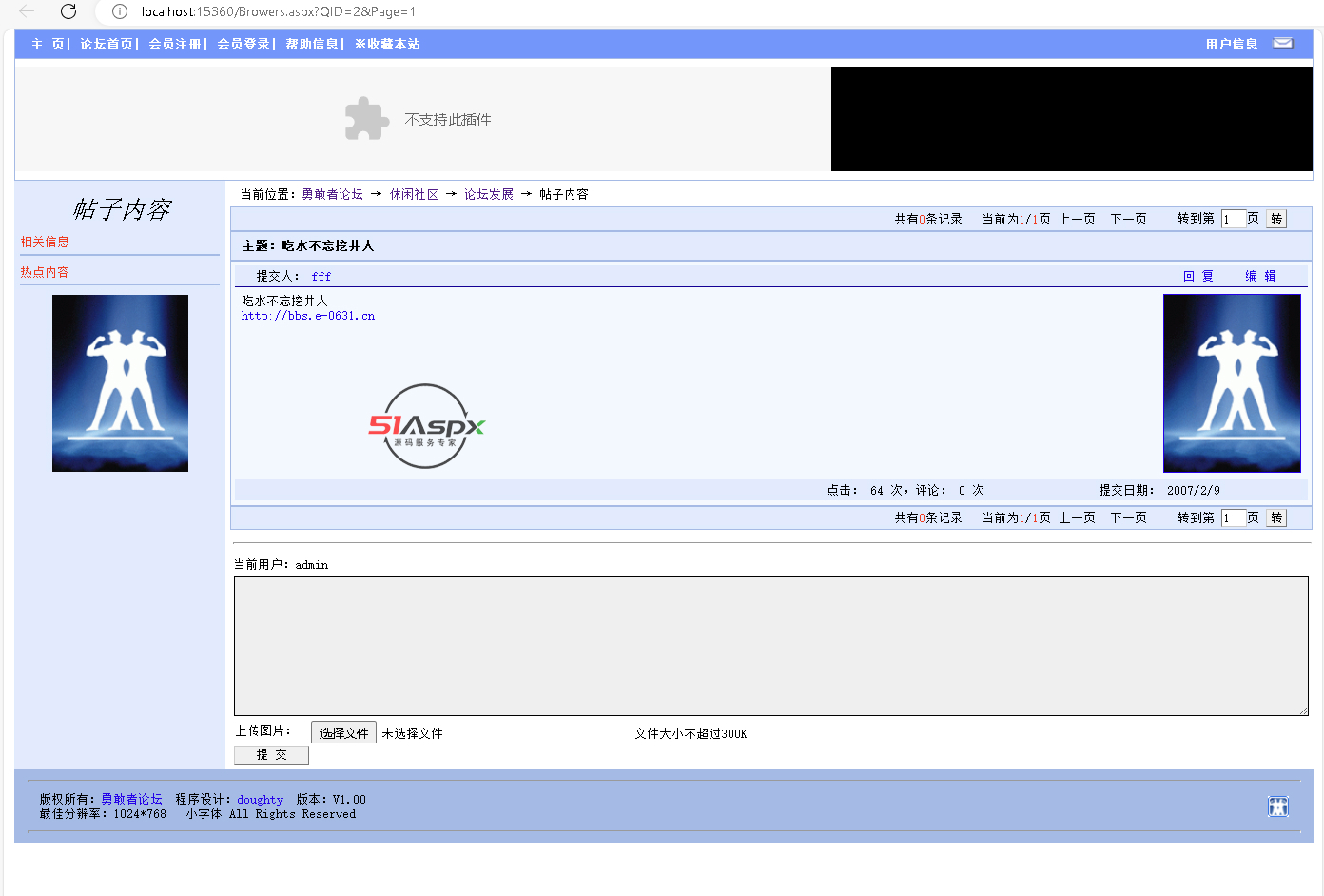Click the 版本: V1.00 footer text

tap(331, 800)
